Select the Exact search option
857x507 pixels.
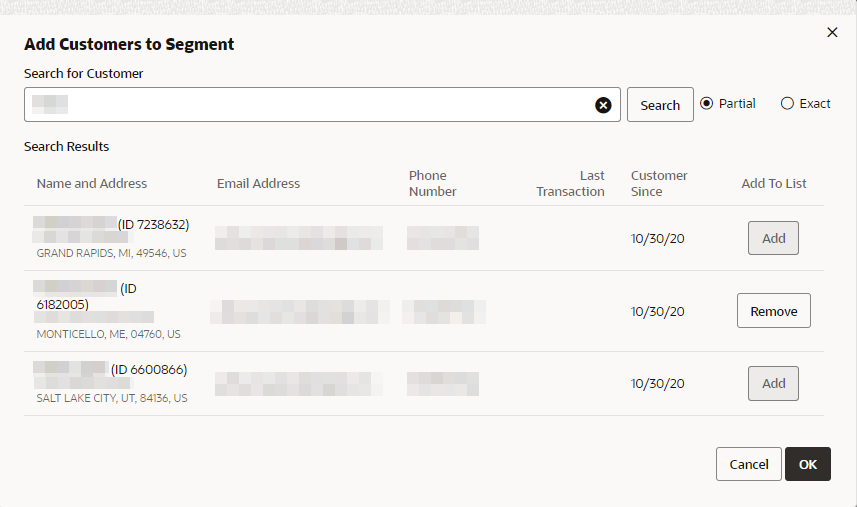click(x=787, y=104)
